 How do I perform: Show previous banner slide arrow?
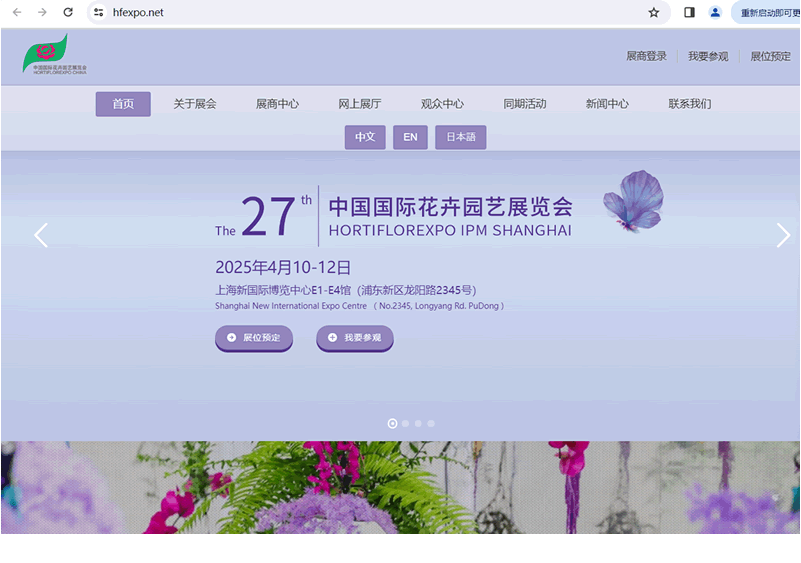pyautogui.click(x=41, y=235)
